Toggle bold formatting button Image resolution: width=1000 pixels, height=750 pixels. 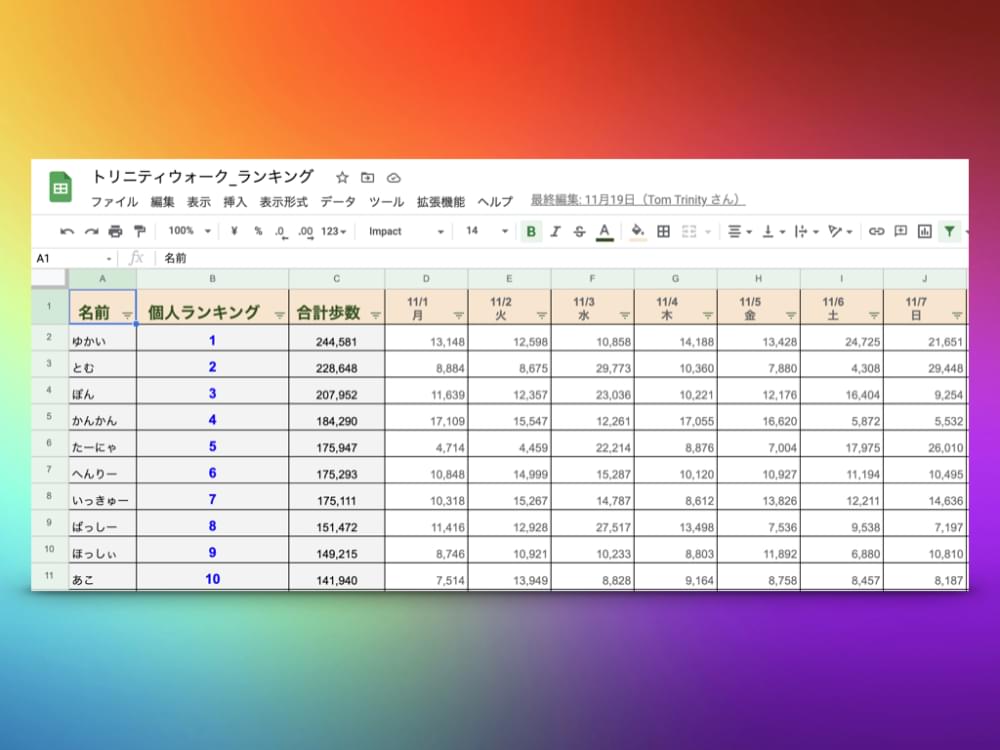tap(531, 231)
